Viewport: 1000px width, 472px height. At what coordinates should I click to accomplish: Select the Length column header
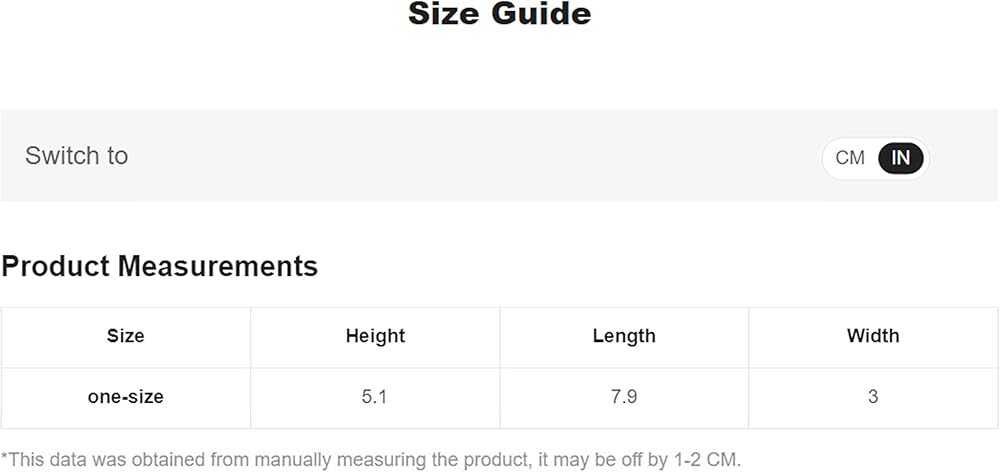click(624, 336)
